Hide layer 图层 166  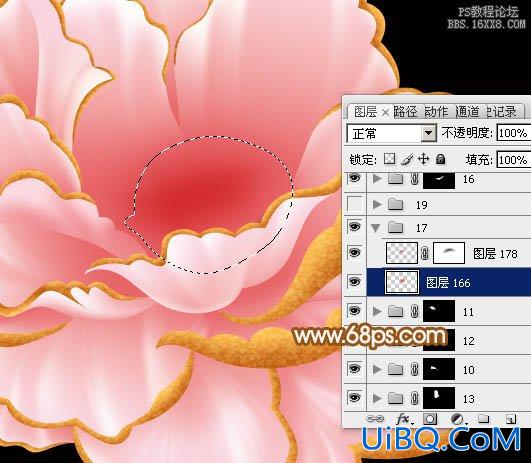click(354, 281)
